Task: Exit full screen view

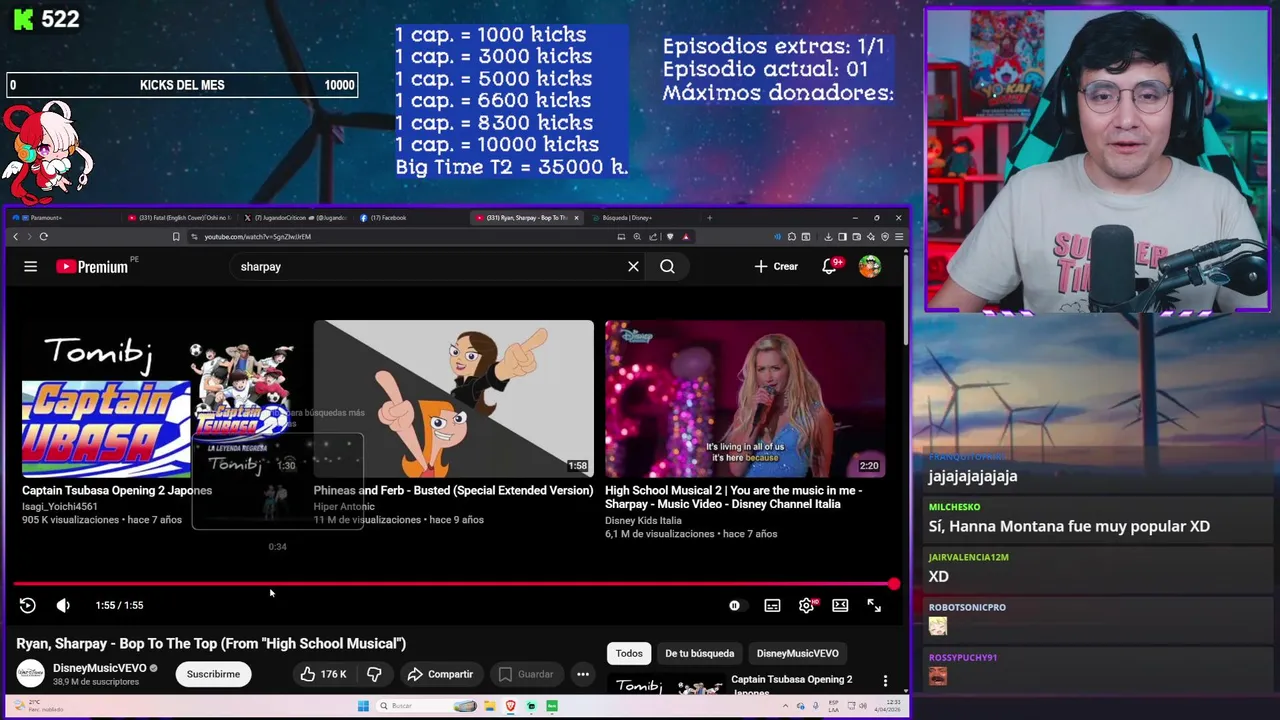Action: (x=874, y=605)
